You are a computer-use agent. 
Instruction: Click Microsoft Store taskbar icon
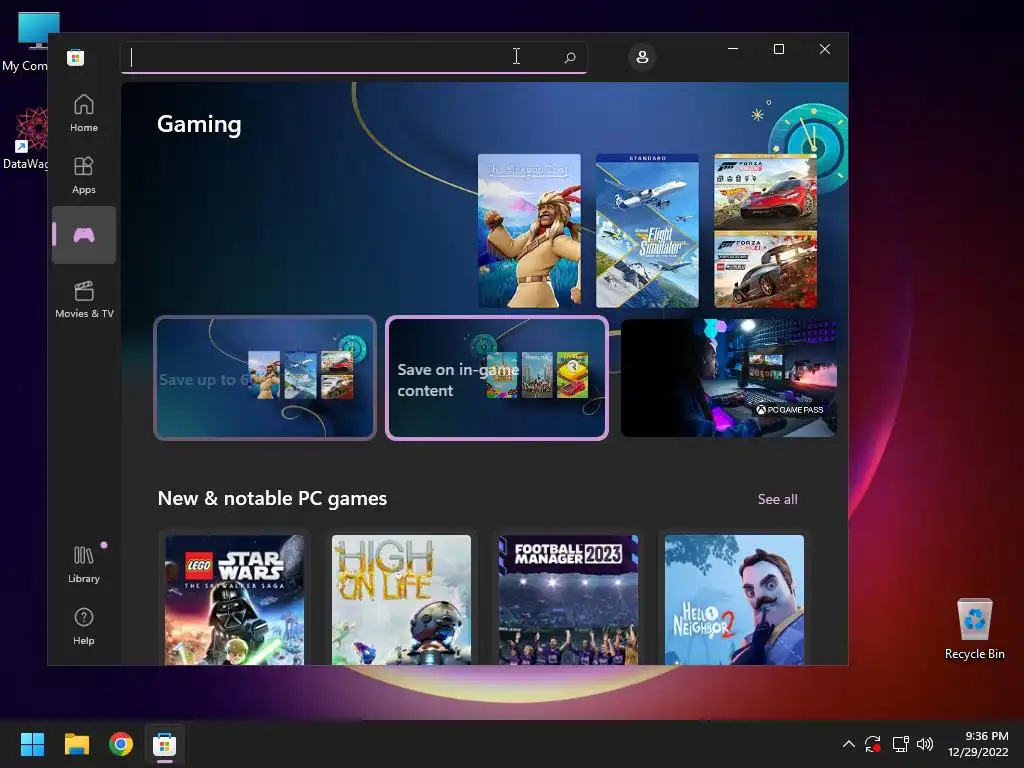[x=165, y=744]
